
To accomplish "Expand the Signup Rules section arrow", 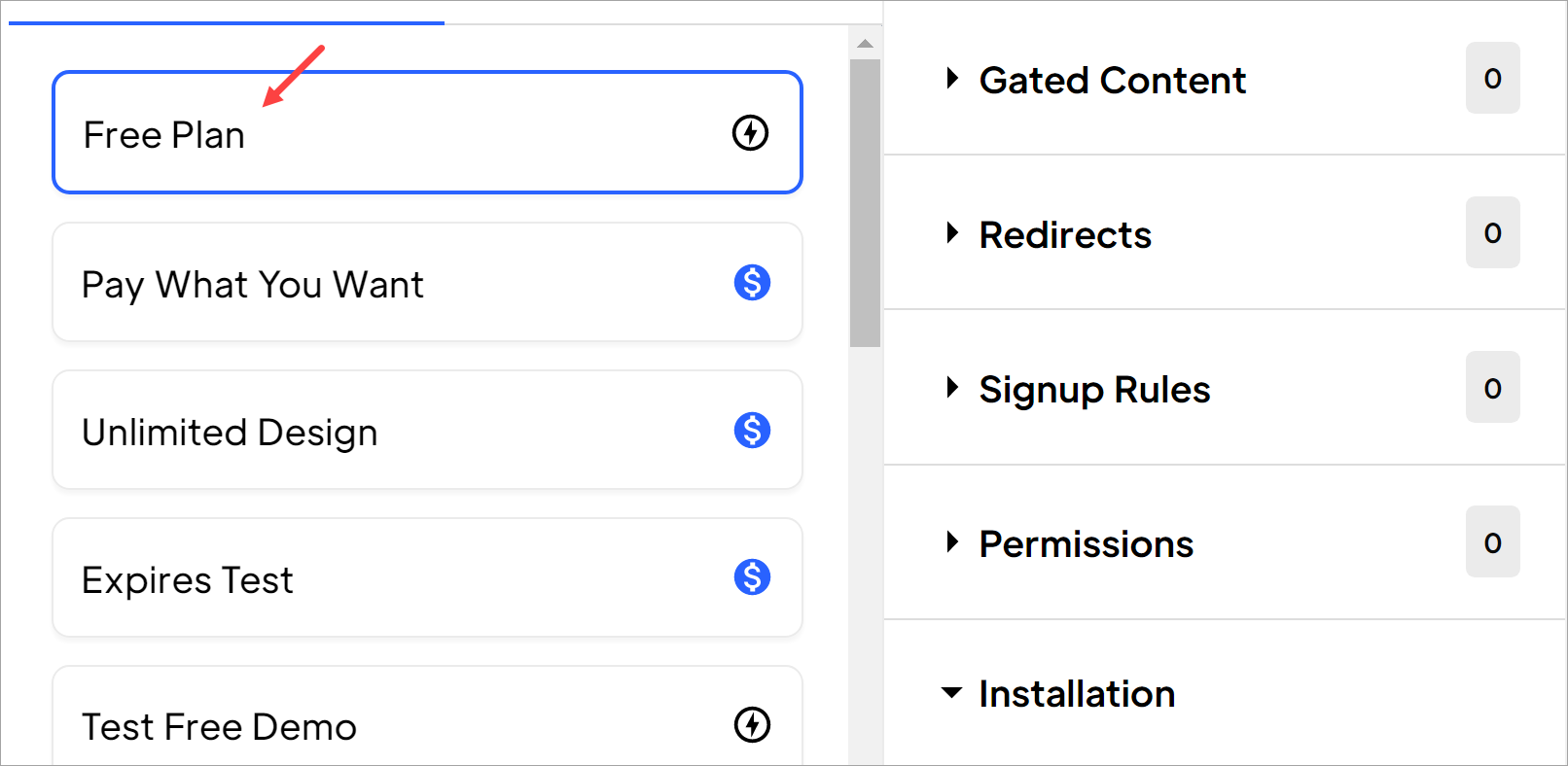I will tap(952, 388).
